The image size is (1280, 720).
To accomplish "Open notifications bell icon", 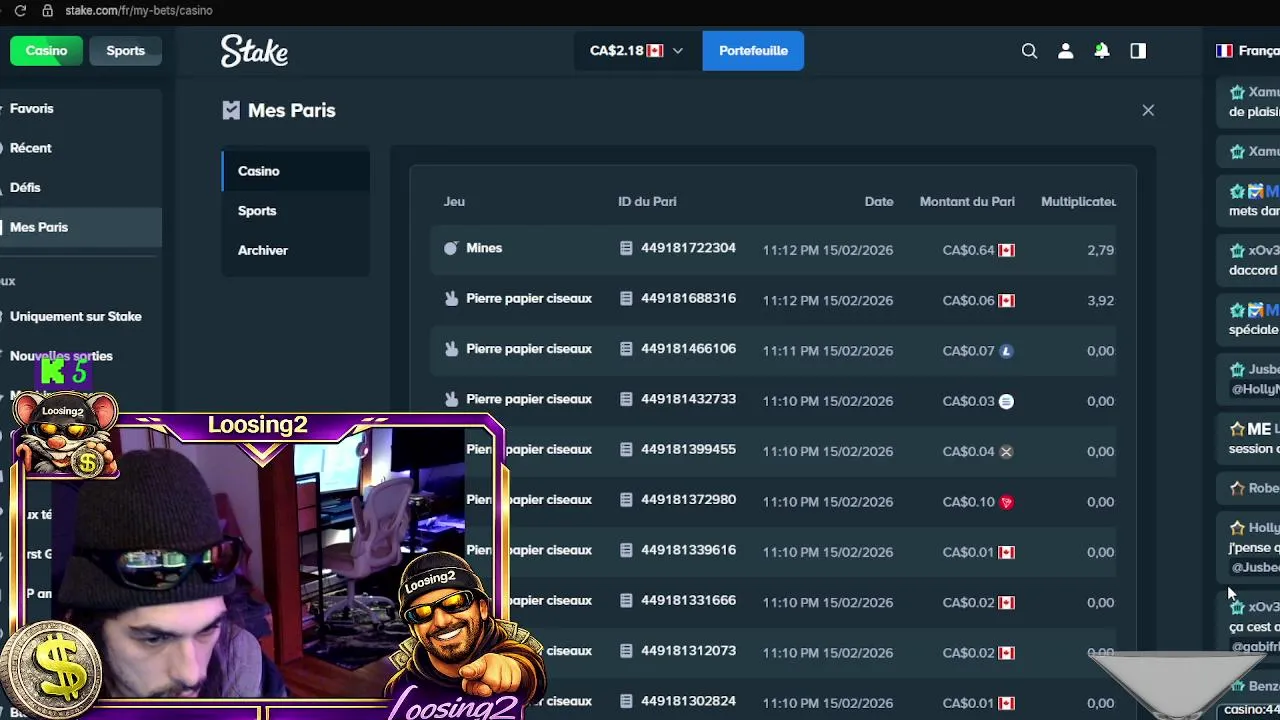I will coord(1101,51).
